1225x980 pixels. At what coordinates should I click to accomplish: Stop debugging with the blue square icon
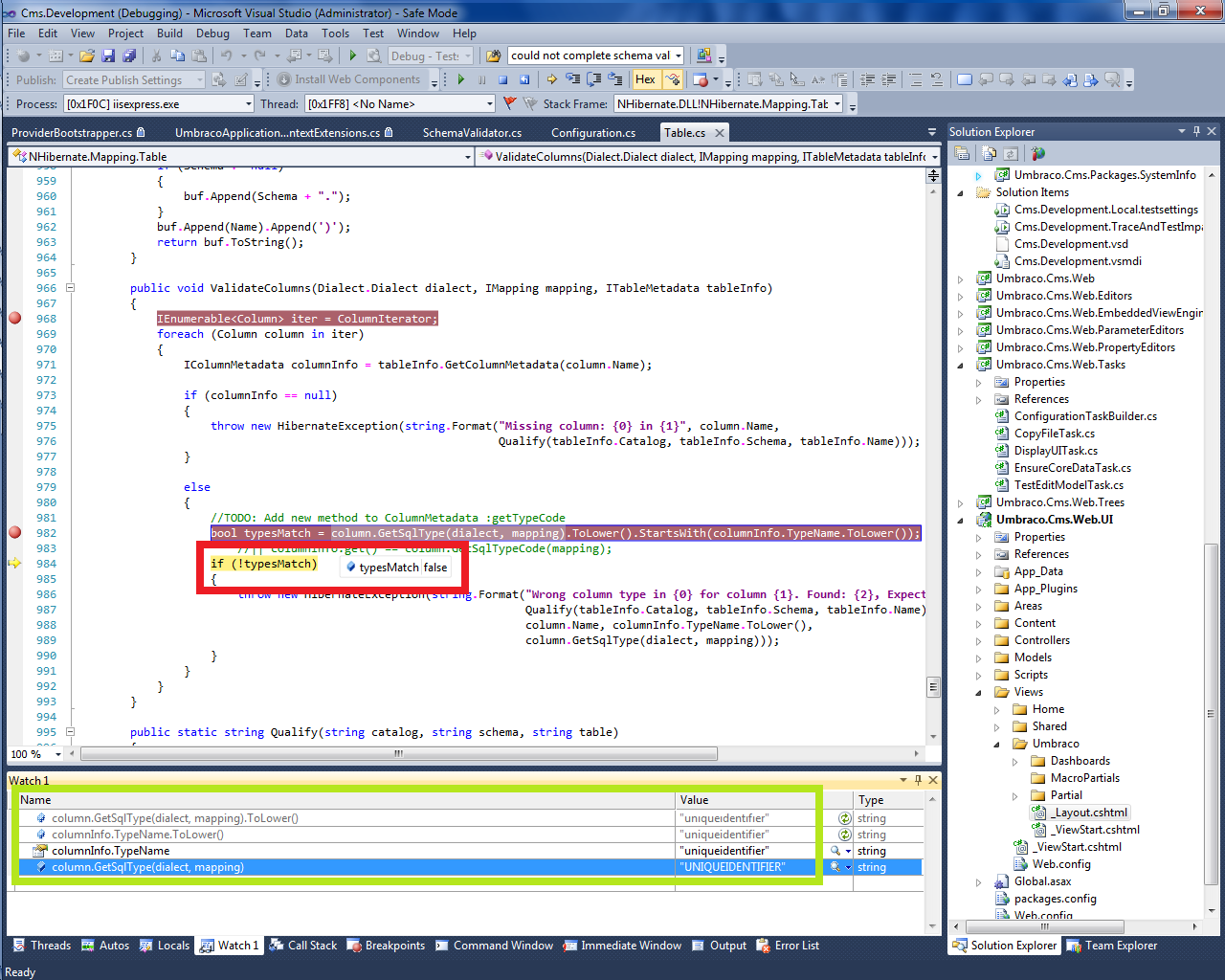pyautogui.click(x=502, y=79)
